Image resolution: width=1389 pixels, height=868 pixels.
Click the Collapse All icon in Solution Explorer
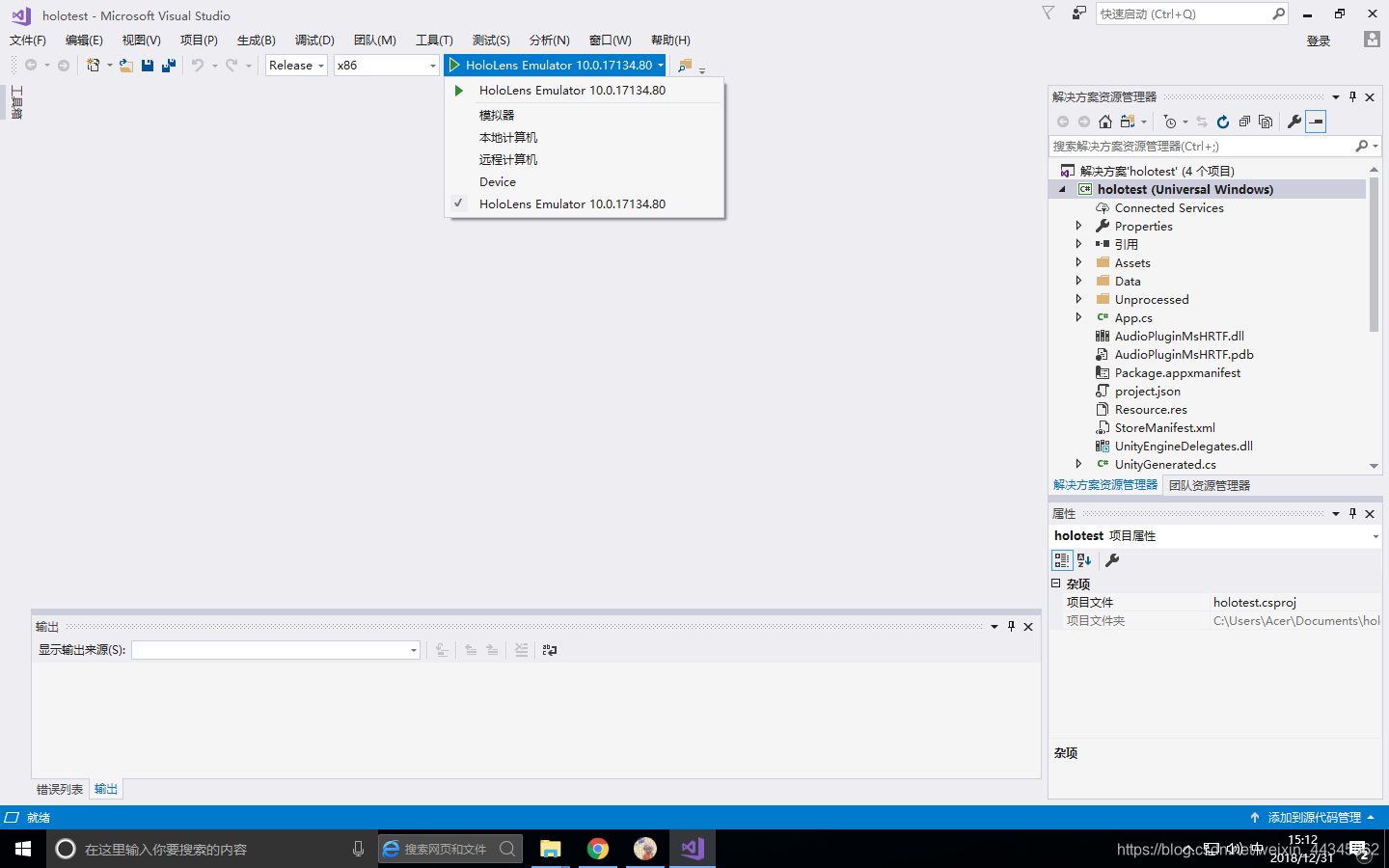click(x=1244, y=122)
